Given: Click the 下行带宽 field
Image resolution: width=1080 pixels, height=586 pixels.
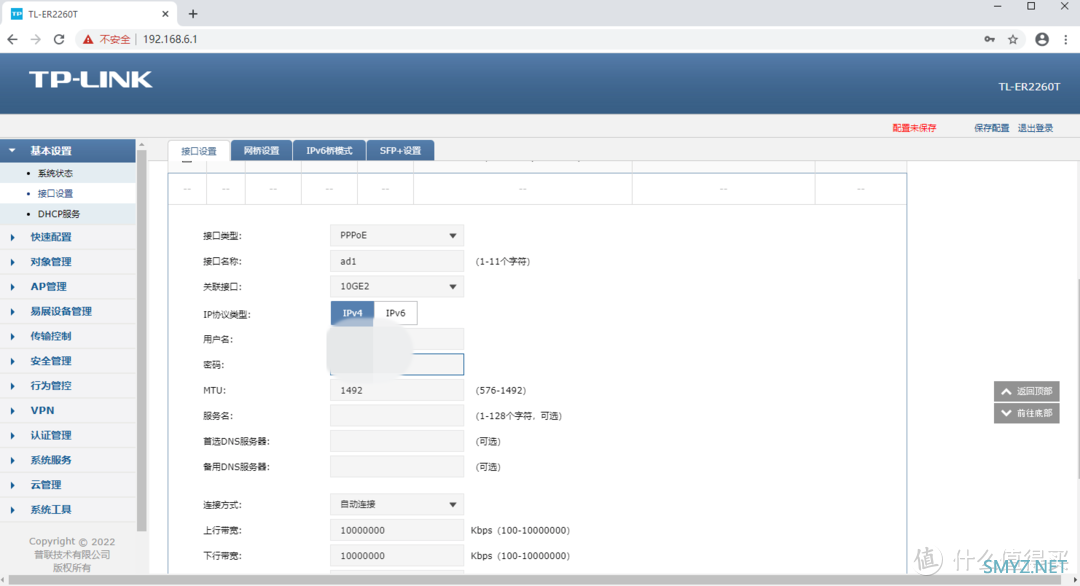Looking at the screenshot, I should click(x=397, y=556).
